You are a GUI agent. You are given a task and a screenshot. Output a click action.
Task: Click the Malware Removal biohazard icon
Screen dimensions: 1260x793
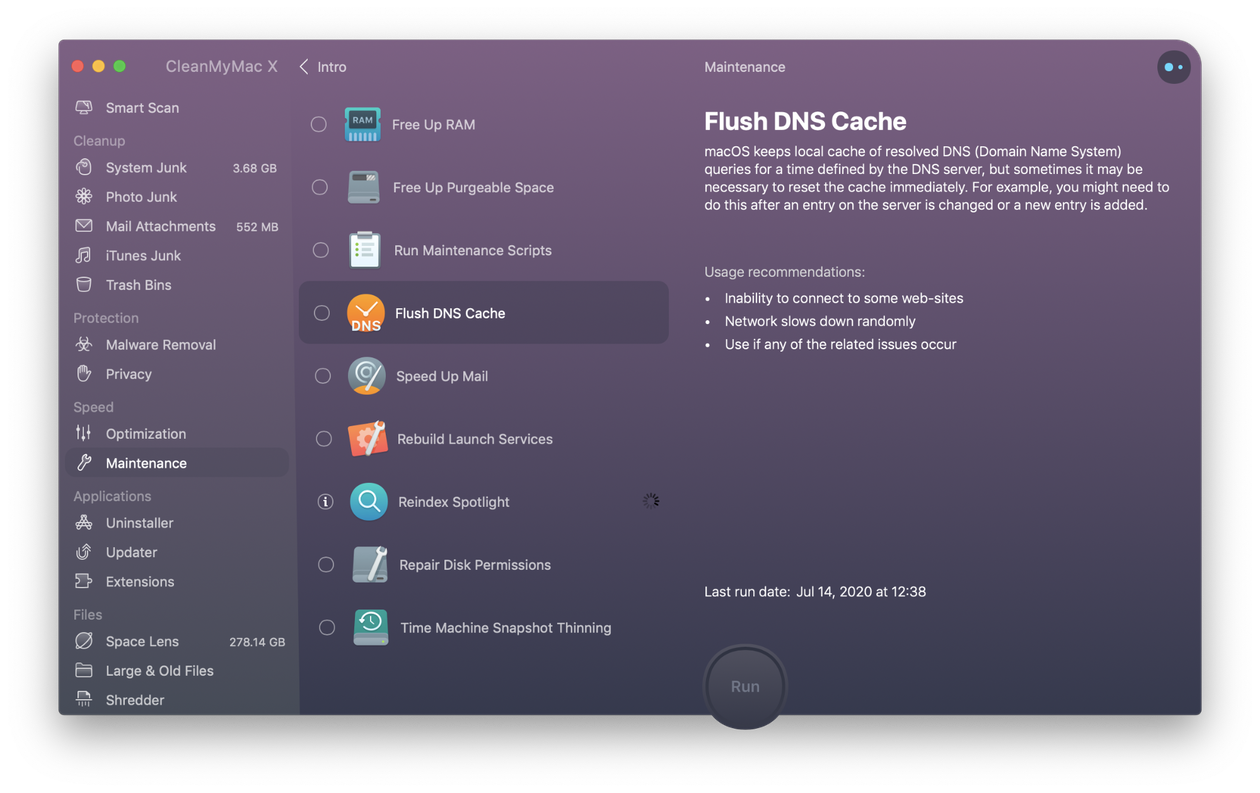(84, 345)
